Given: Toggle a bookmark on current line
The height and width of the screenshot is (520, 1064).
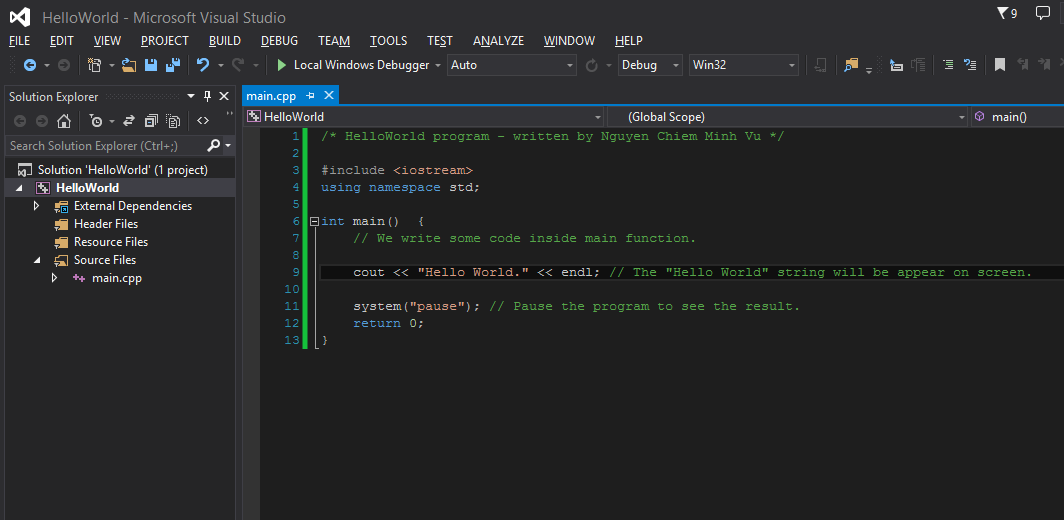Looking at the screenshot, I should [x=1000, y=65].
